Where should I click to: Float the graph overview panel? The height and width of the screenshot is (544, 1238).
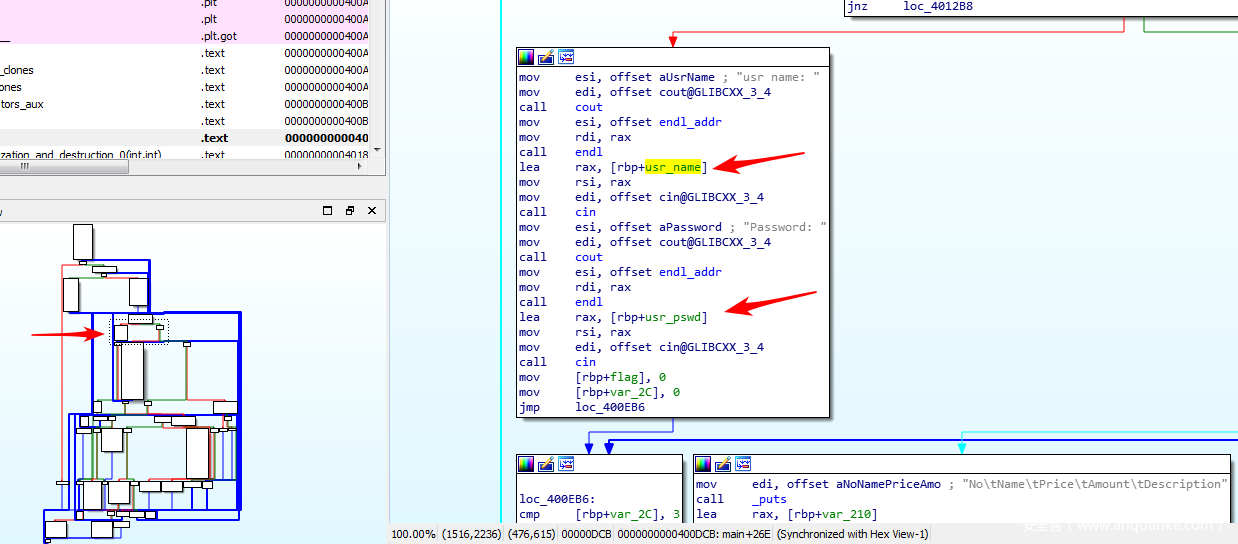[350, 211]
